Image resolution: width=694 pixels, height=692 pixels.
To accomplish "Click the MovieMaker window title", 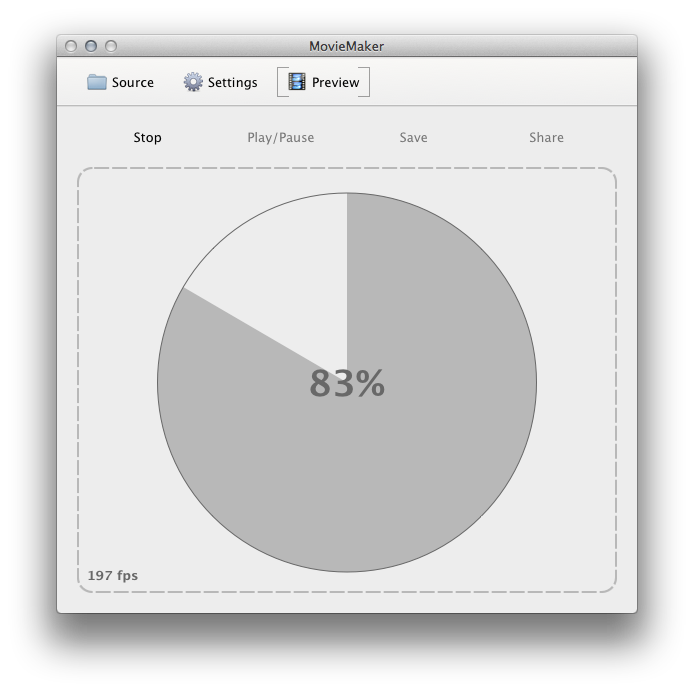I will click(347, 46).
